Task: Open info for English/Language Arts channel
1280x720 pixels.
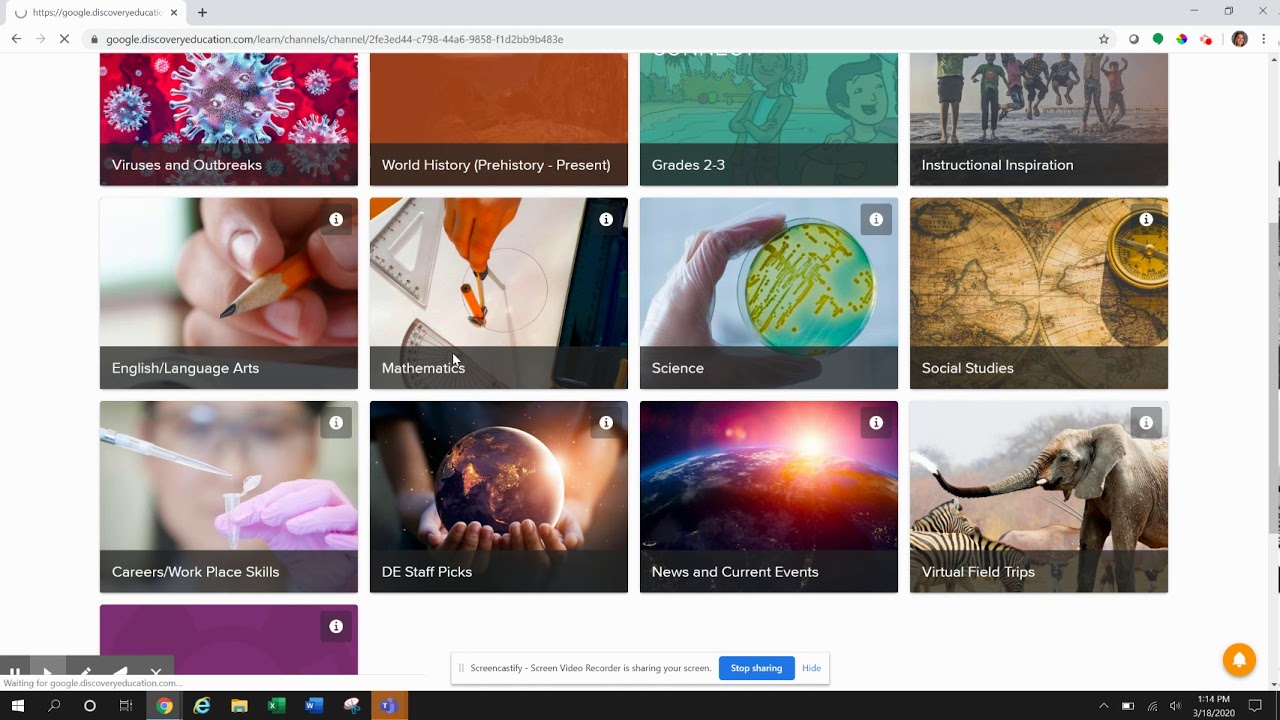Action: [x=336, y=219]
